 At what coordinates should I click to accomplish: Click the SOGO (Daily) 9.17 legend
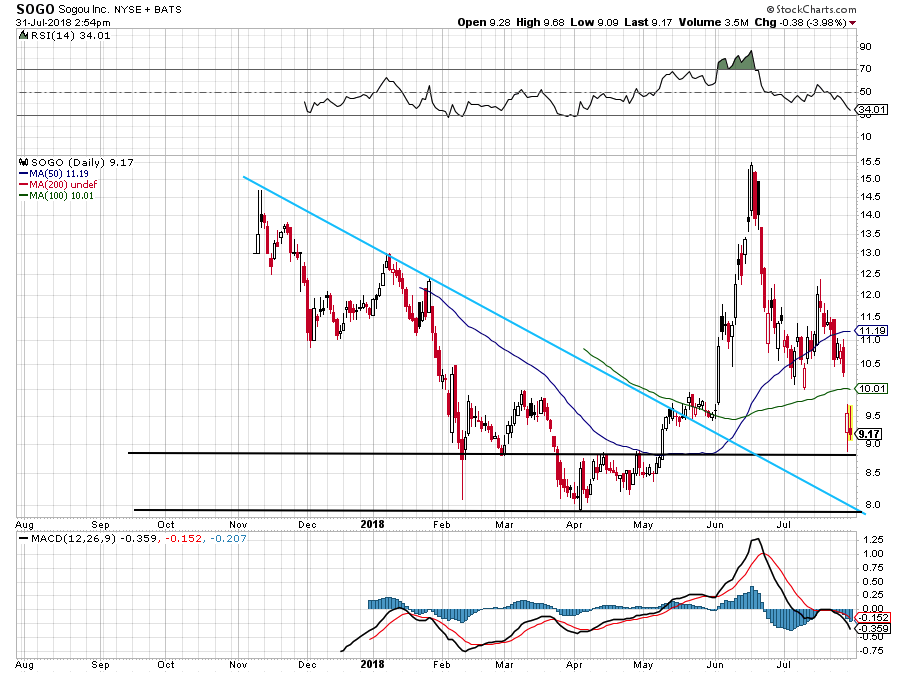coord(82,162)
